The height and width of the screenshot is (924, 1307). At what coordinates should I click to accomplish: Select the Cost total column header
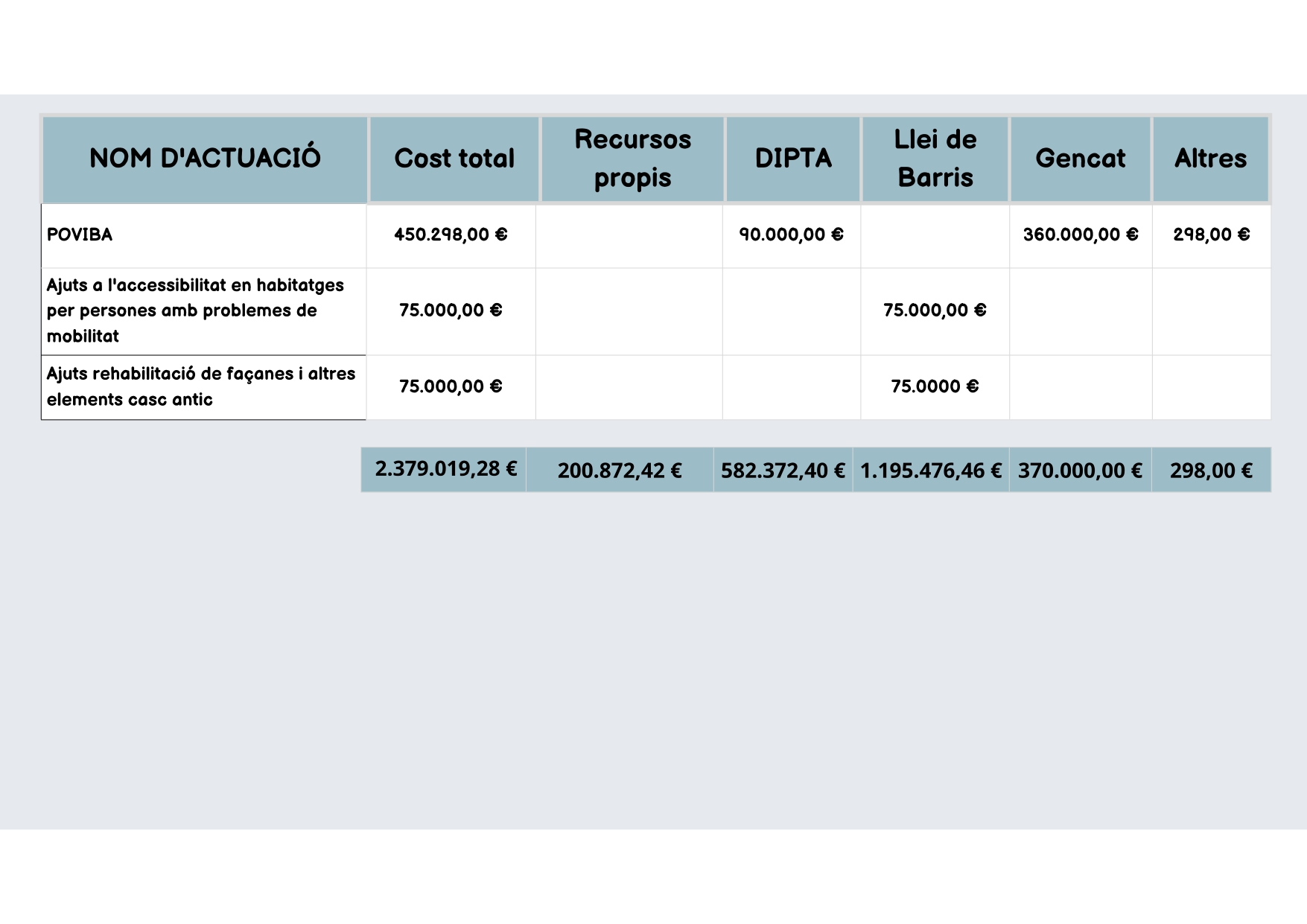coord(454,159)
